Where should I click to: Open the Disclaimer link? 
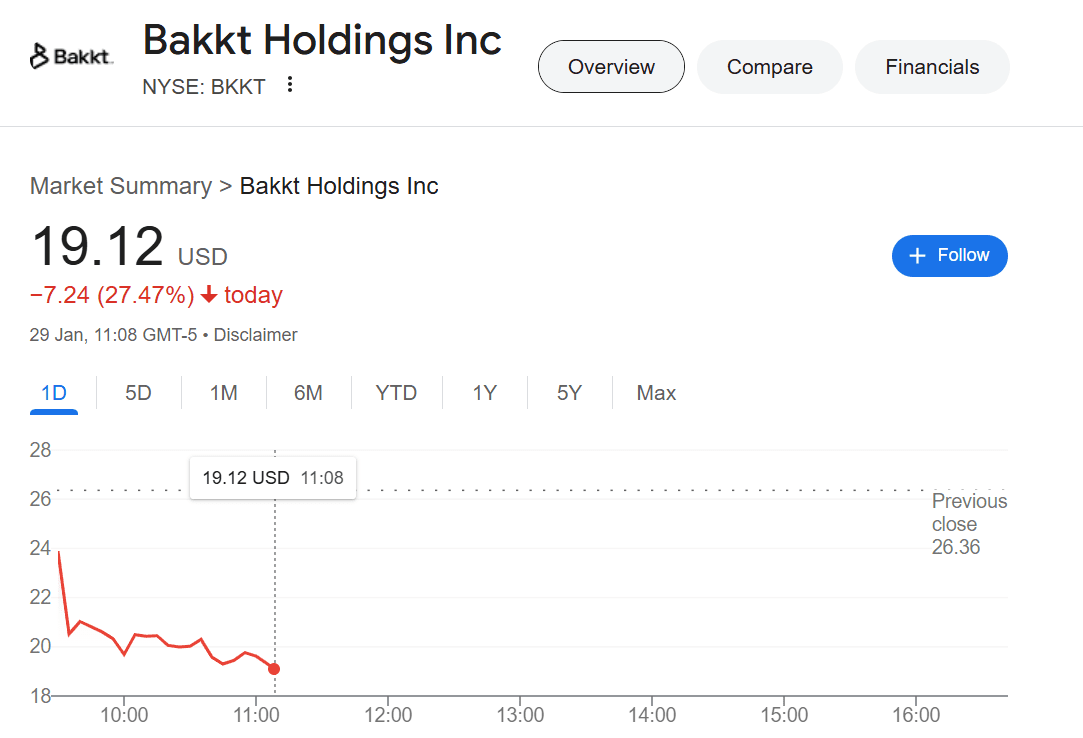[x=255, y=335]
